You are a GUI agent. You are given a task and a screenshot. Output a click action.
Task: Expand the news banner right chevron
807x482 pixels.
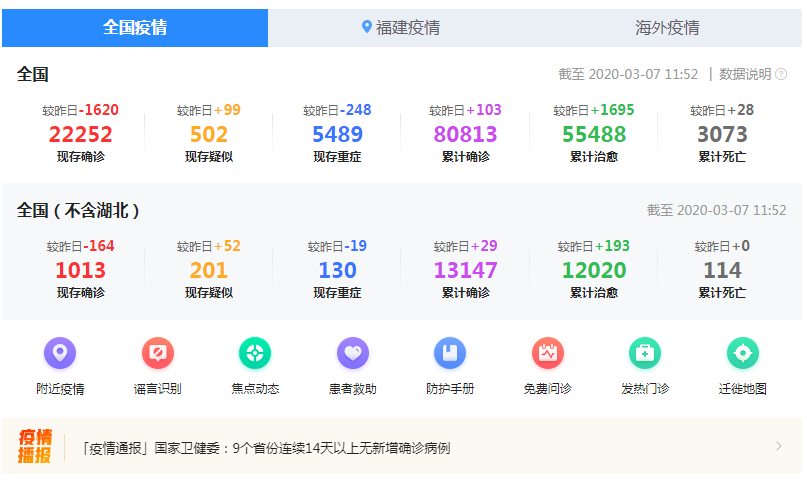tap(779, 447)
